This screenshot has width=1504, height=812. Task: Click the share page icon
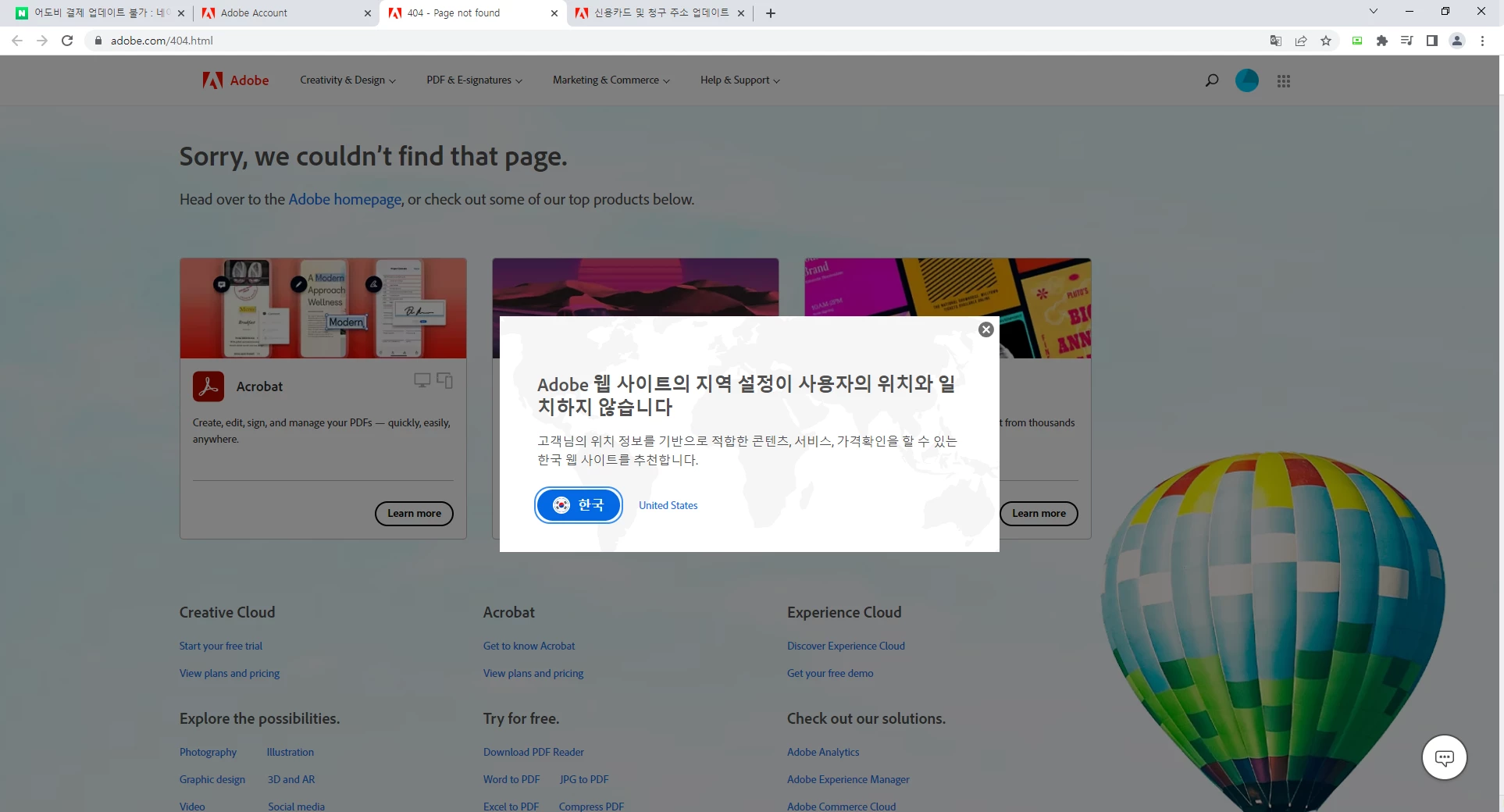(1301, 41)
